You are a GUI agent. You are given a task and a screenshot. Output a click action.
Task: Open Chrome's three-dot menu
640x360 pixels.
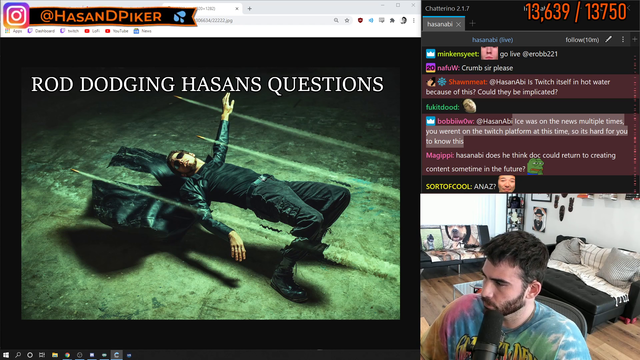[413, 20]
